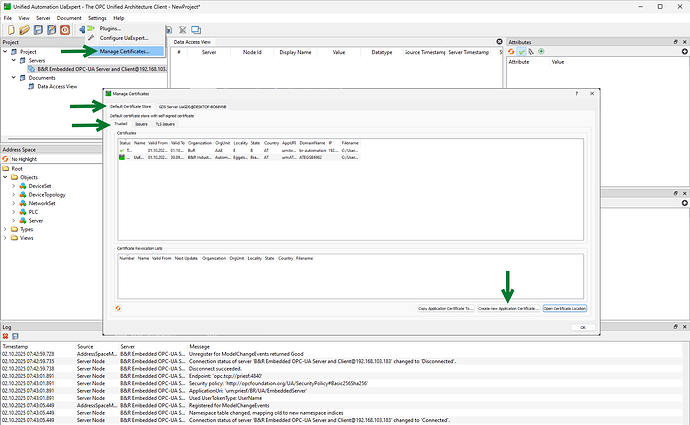Image resolution: width=690 pixels, height=425 pixels.
Task: Click the green circle icon in Attributes toolbar
Action: point(541,51)
